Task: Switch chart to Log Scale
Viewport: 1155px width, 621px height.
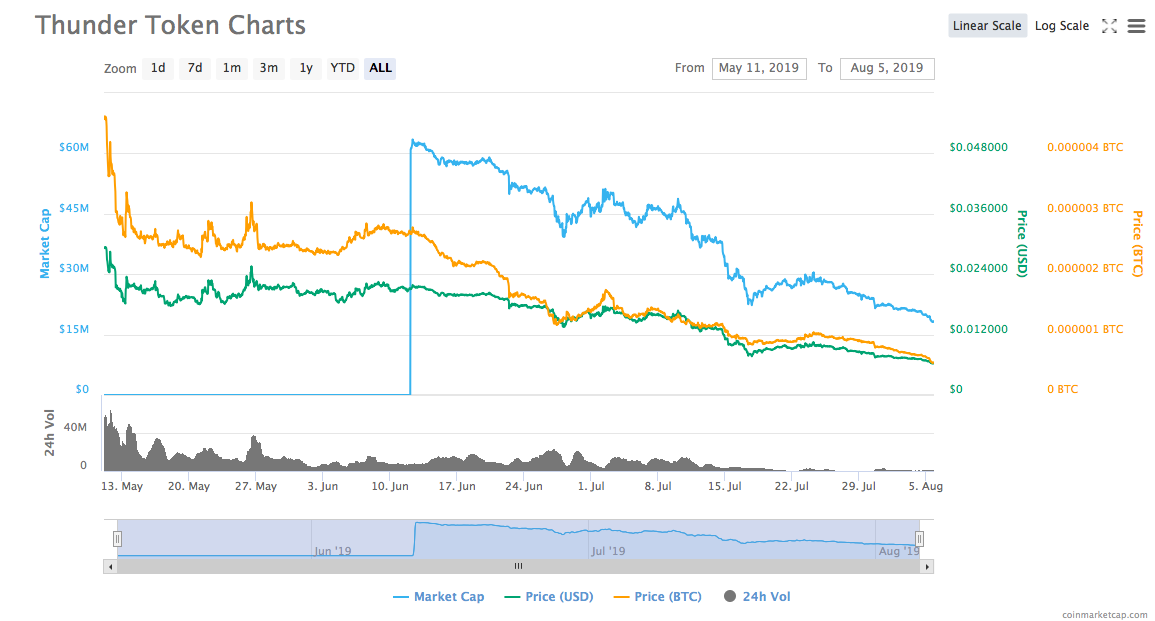Action: (1061, 26)
